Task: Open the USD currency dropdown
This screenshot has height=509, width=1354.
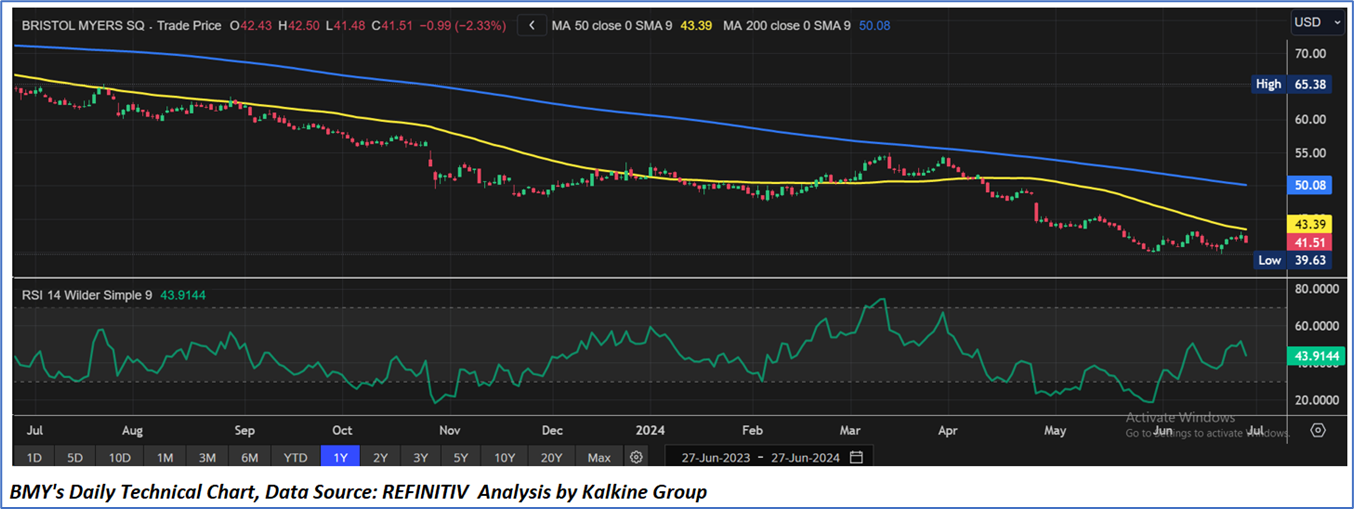Action: tap(1318, 22)
